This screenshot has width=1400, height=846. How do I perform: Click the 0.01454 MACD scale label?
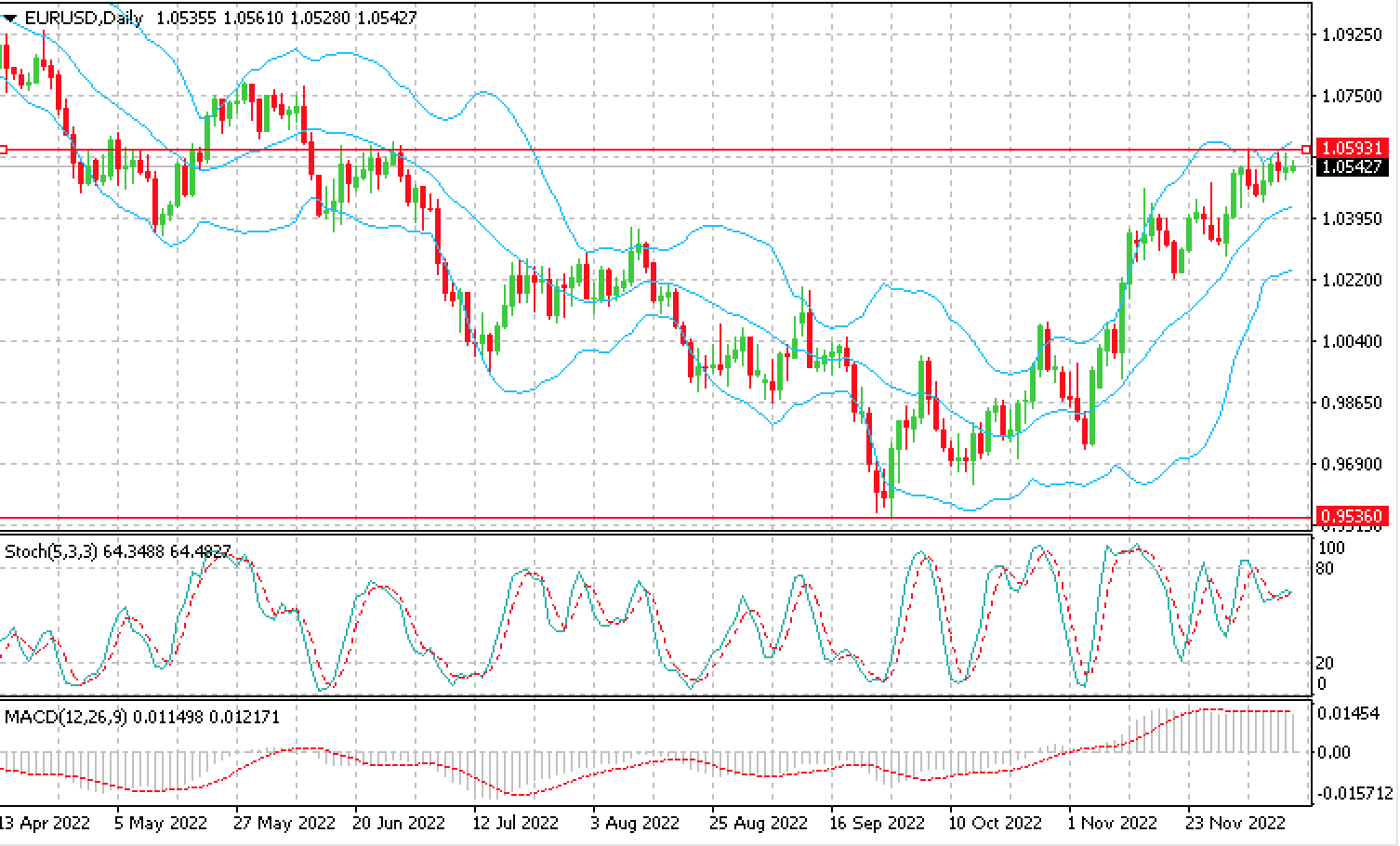pyautogui.click(x=1350, y=713)
